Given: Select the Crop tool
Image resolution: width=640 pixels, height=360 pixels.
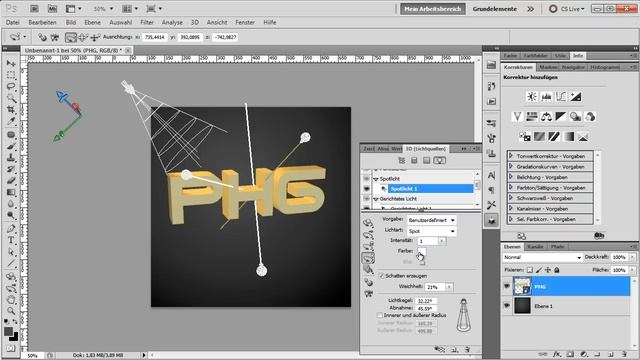Looking at the screenshot, I should (x=11, y=109).
